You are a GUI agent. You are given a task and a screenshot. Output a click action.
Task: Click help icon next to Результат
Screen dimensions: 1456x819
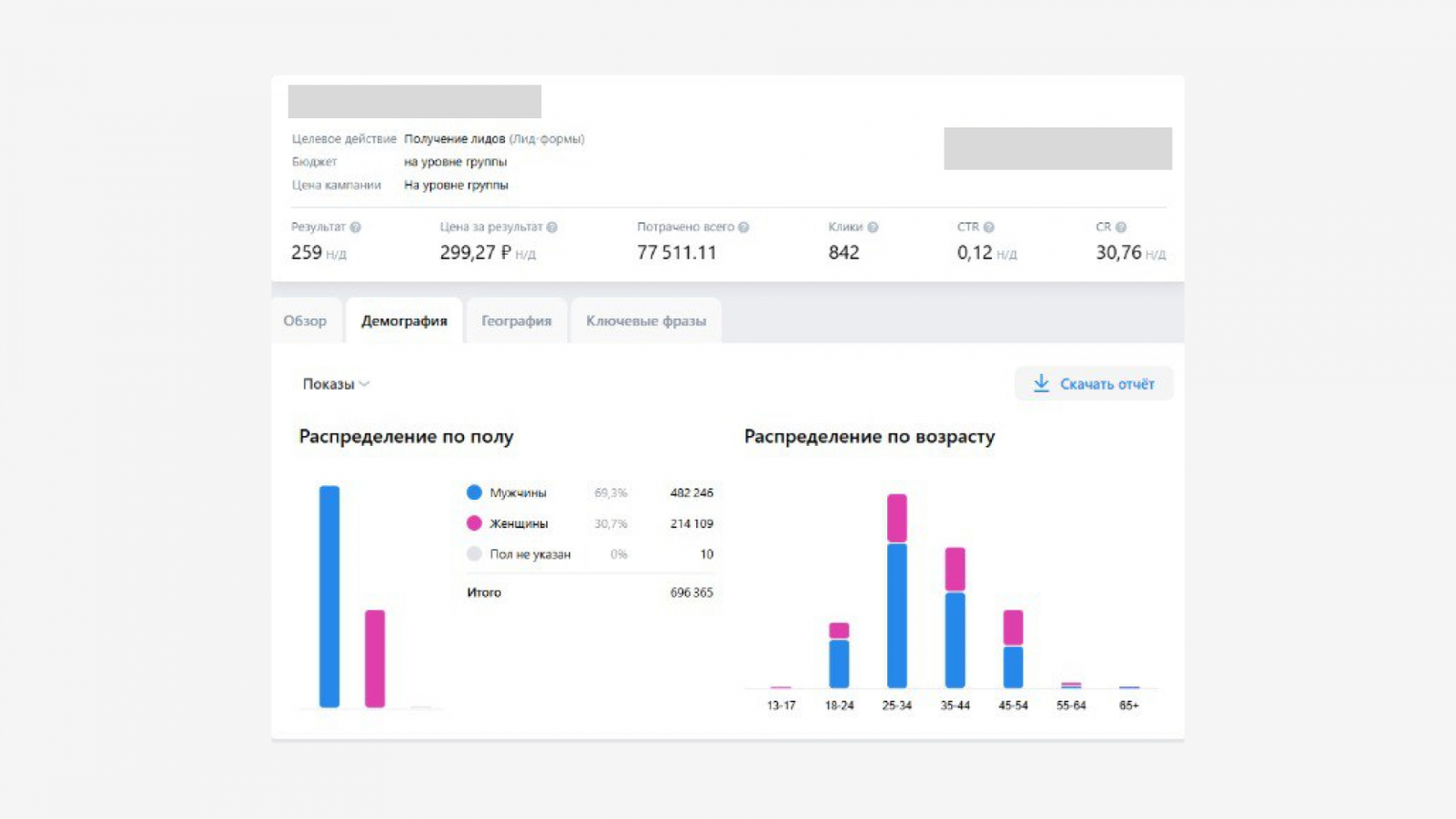click(x=355, y=227)
